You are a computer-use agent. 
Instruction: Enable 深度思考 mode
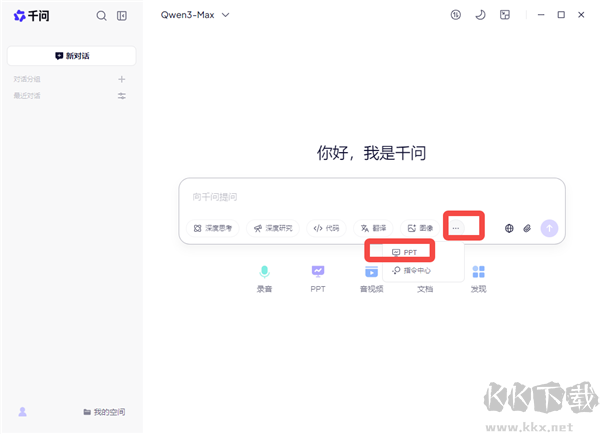click(x=213, y=228)
